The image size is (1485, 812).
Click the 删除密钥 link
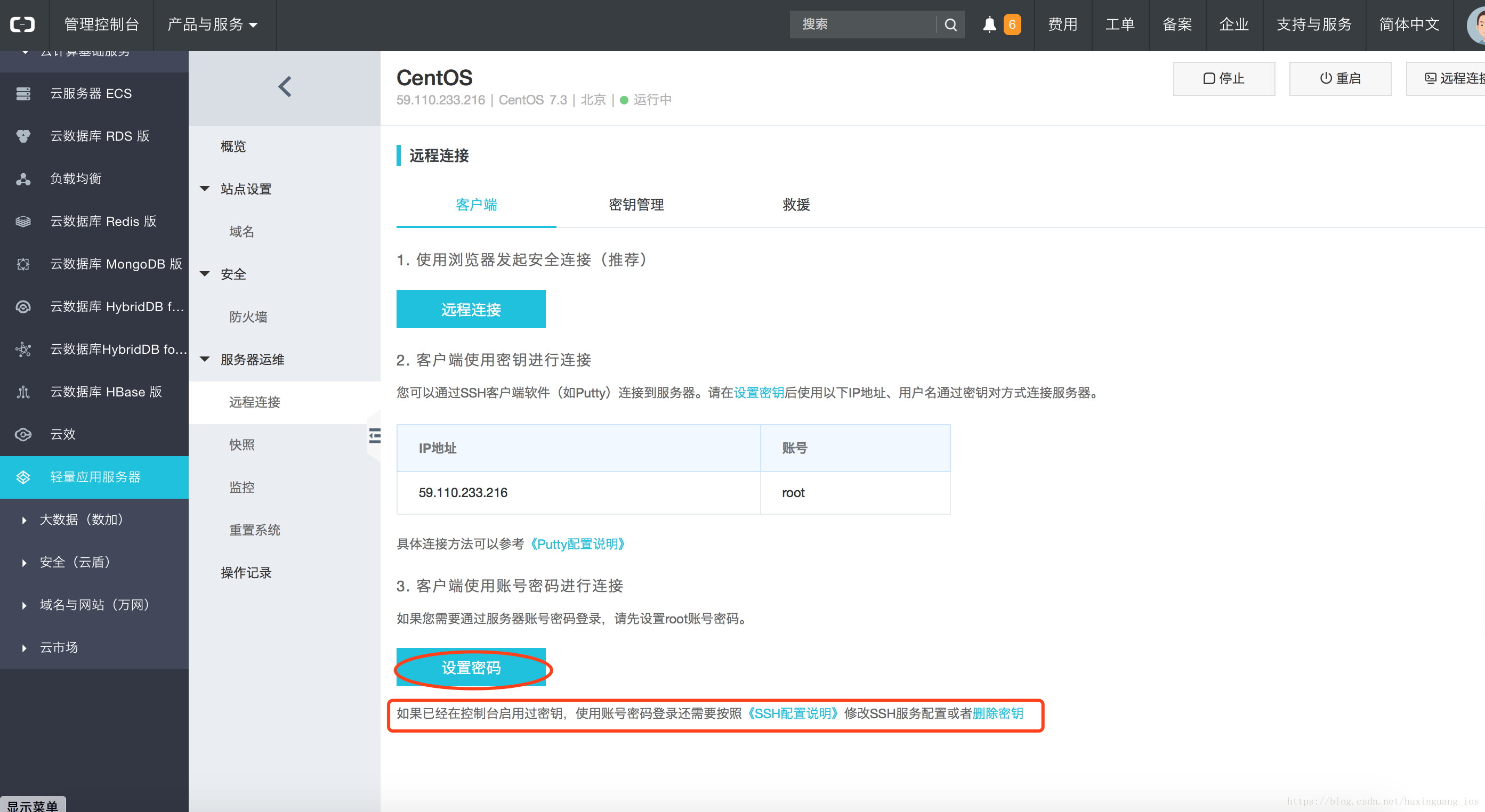(x=998, y=713)
